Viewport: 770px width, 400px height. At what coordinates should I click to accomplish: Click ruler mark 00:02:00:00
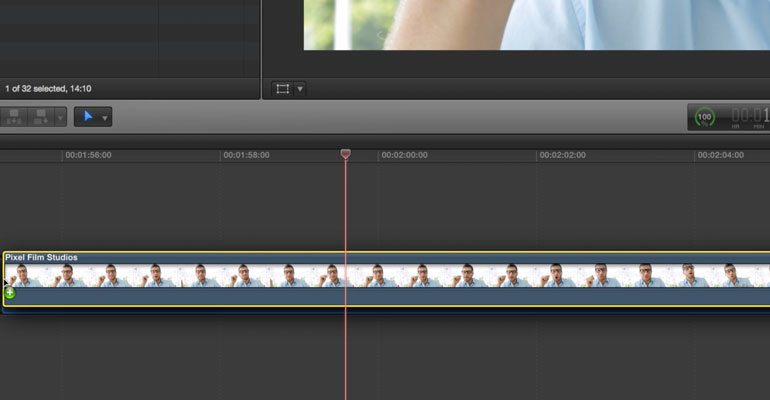pos(405,155)
